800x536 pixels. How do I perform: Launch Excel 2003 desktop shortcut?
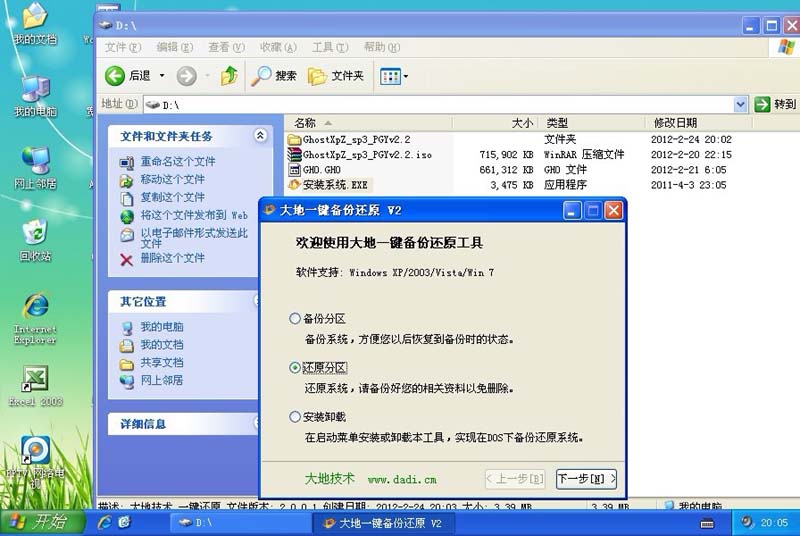pos(35,386)
